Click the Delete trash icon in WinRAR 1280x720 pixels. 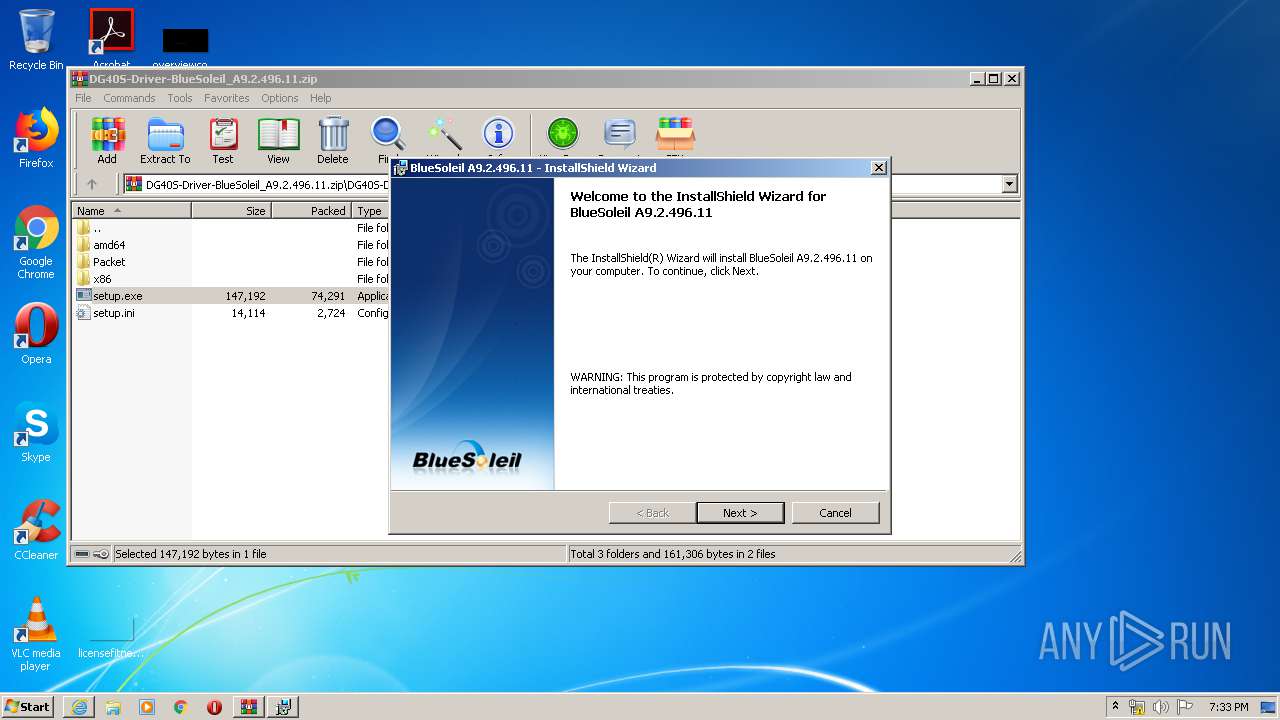(x=333, y=140)
